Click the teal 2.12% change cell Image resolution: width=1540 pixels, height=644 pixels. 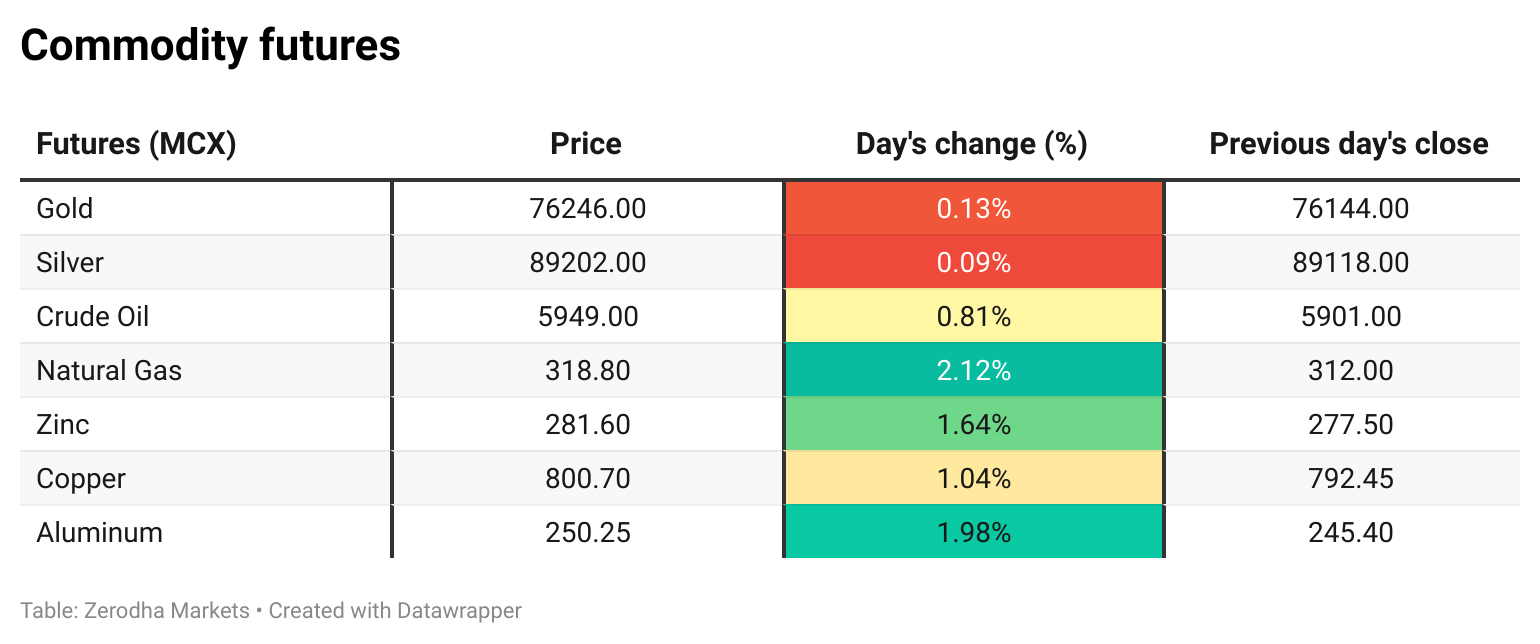point(974,370)
